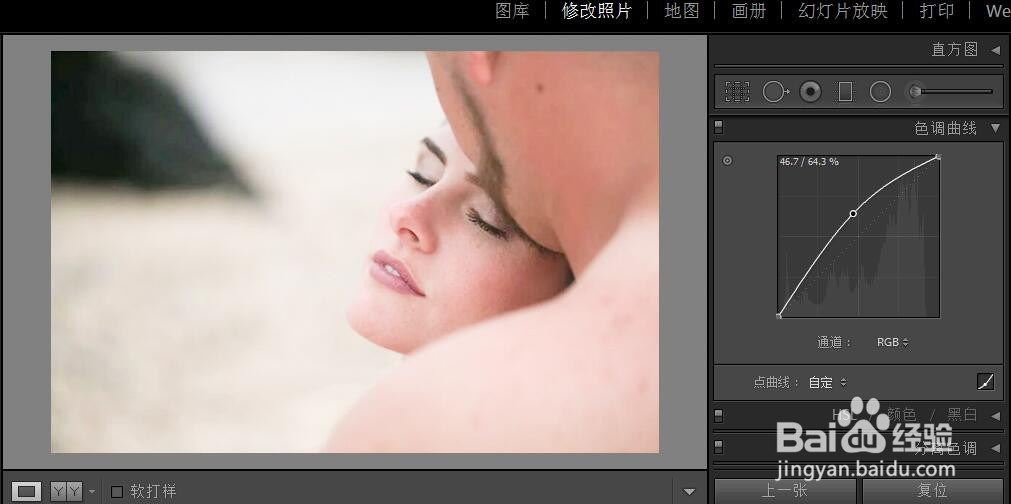Click the 46.7 / 64.3 % curve readout

809,162
